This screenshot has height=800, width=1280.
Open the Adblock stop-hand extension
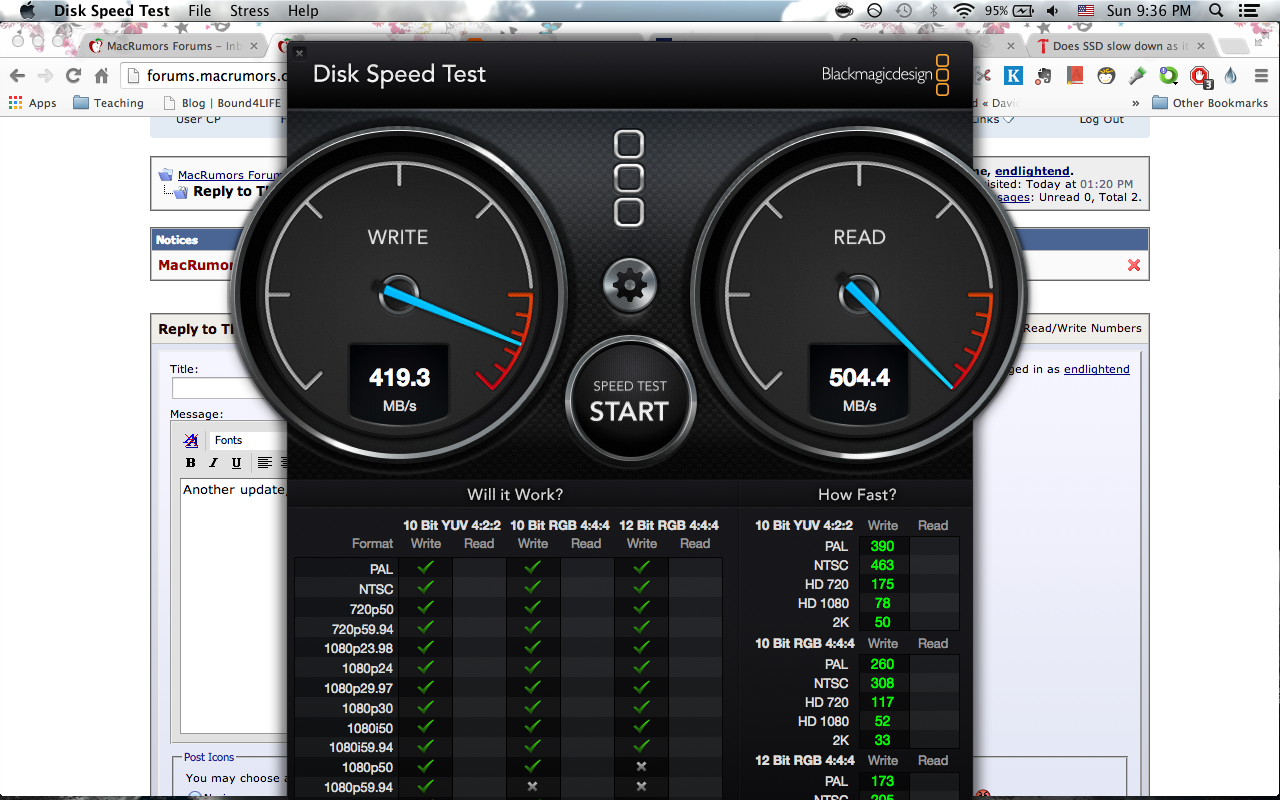pyautogui.click(x=1200, y=76)
